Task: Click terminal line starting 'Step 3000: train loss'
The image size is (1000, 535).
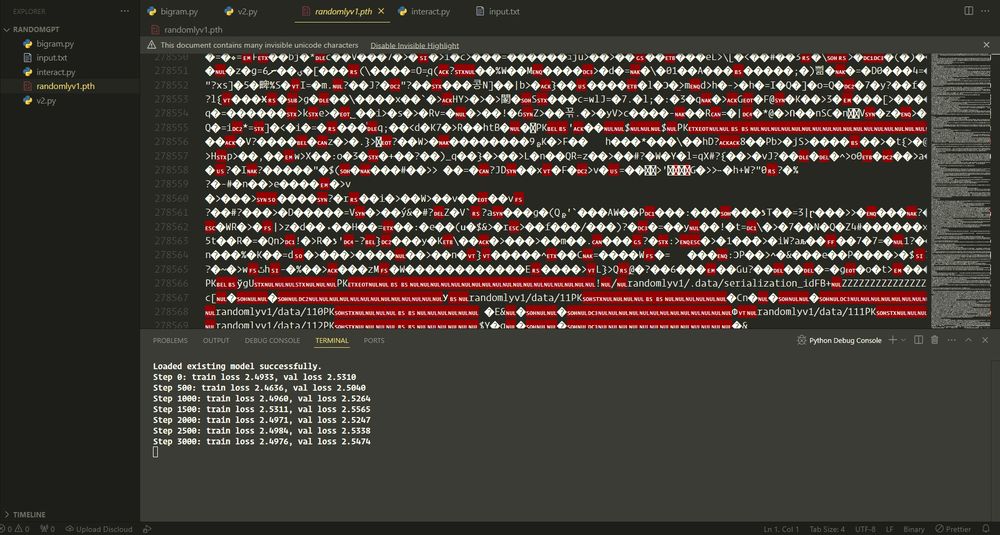Action: [x=261, y=441]
